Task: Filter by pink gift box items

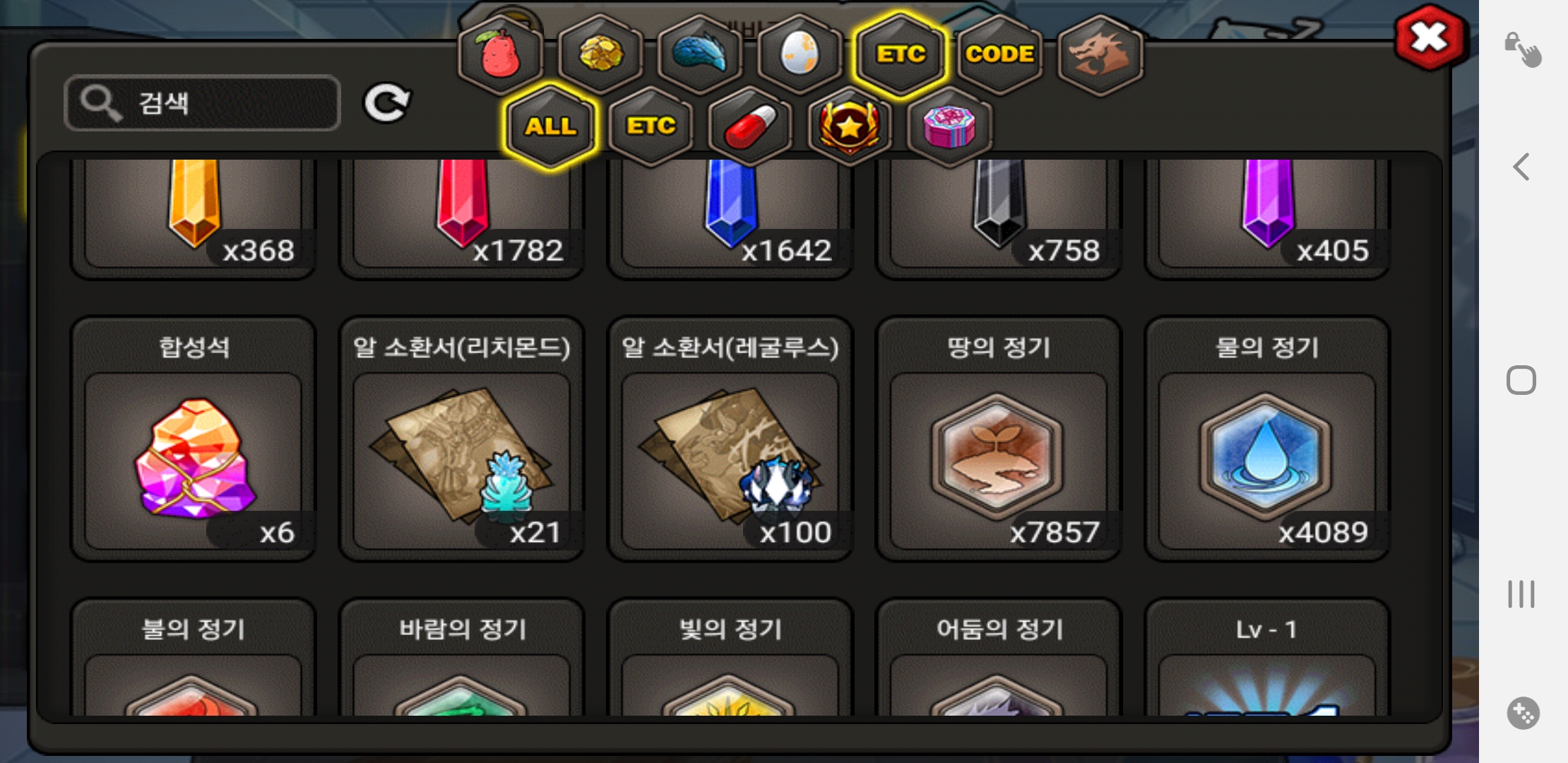Action: click(949, 127)
